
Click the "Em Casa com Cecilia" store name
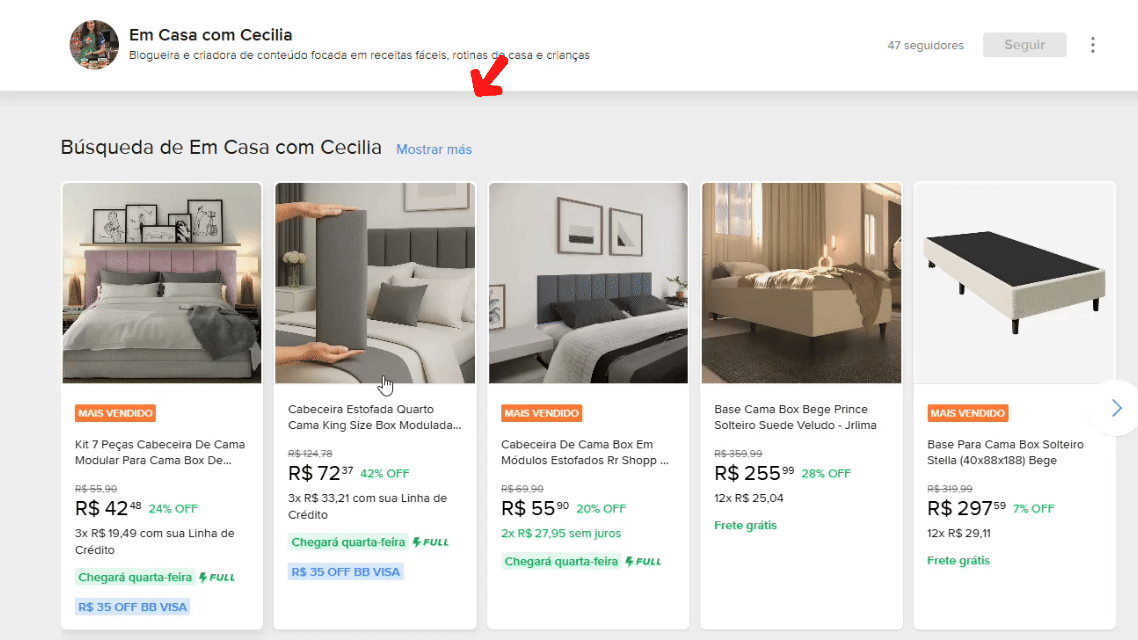click(x=210, y=34)
